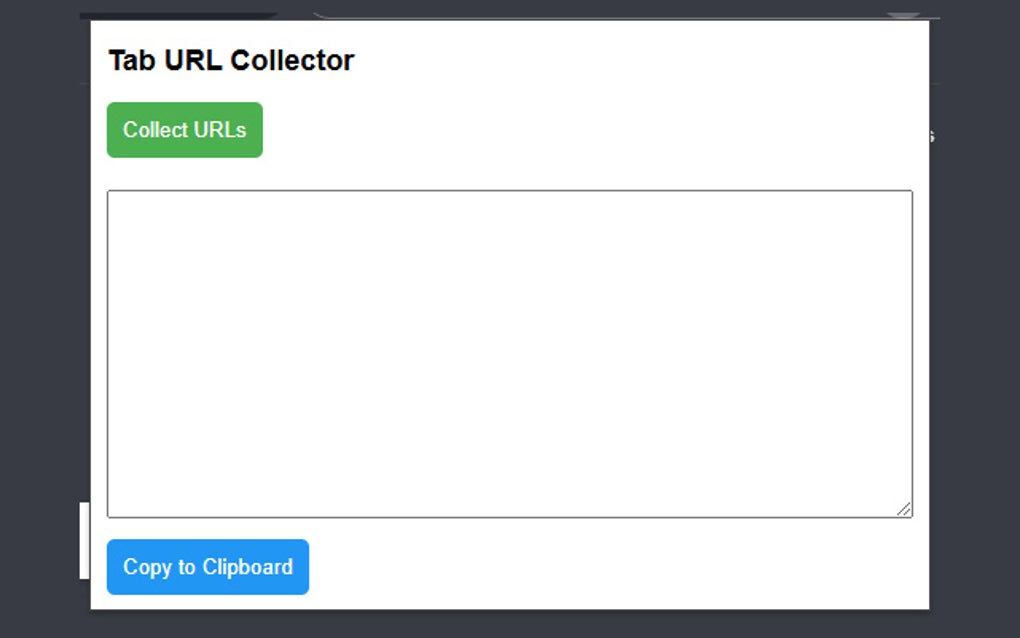Click the top border of the text area
Screen dimensions: 1020x638
pos(509,190)
